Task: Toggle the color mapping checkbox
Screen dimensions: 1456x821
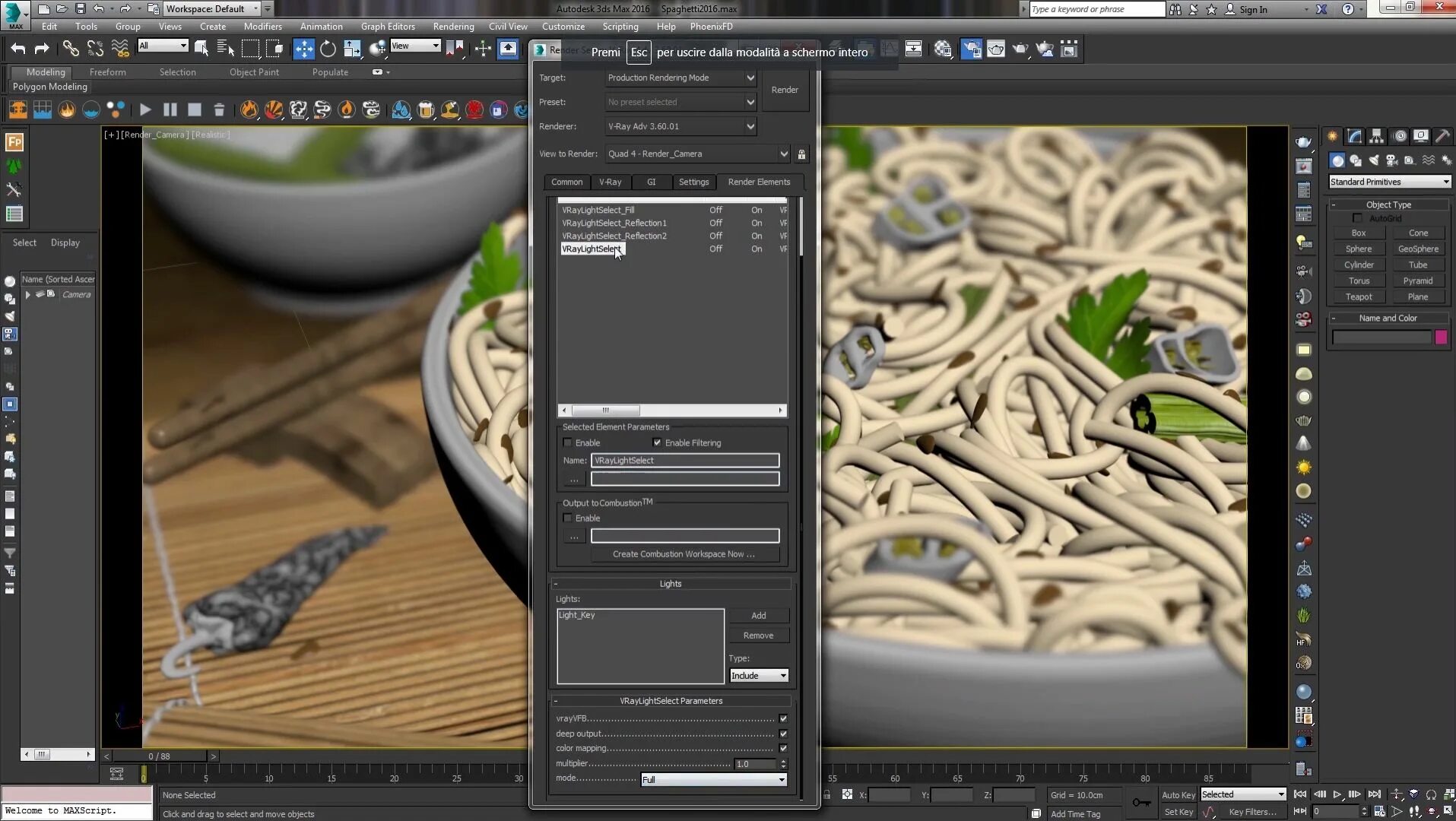Action: (783, 748)
